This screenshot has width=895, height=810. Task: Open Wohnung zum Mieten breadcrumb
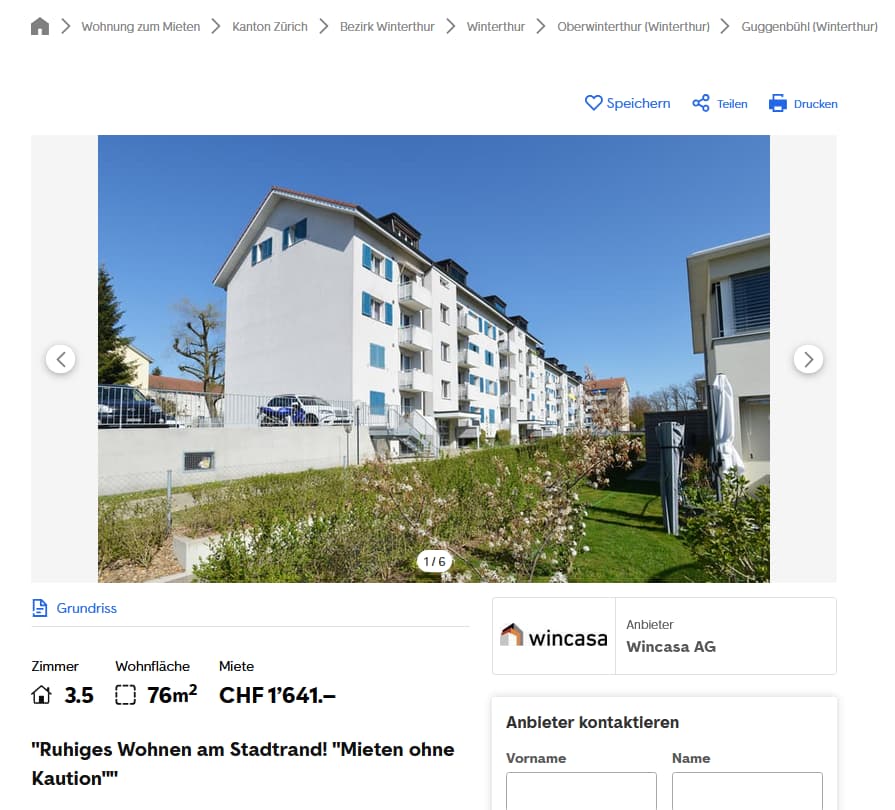pos(140,27)
